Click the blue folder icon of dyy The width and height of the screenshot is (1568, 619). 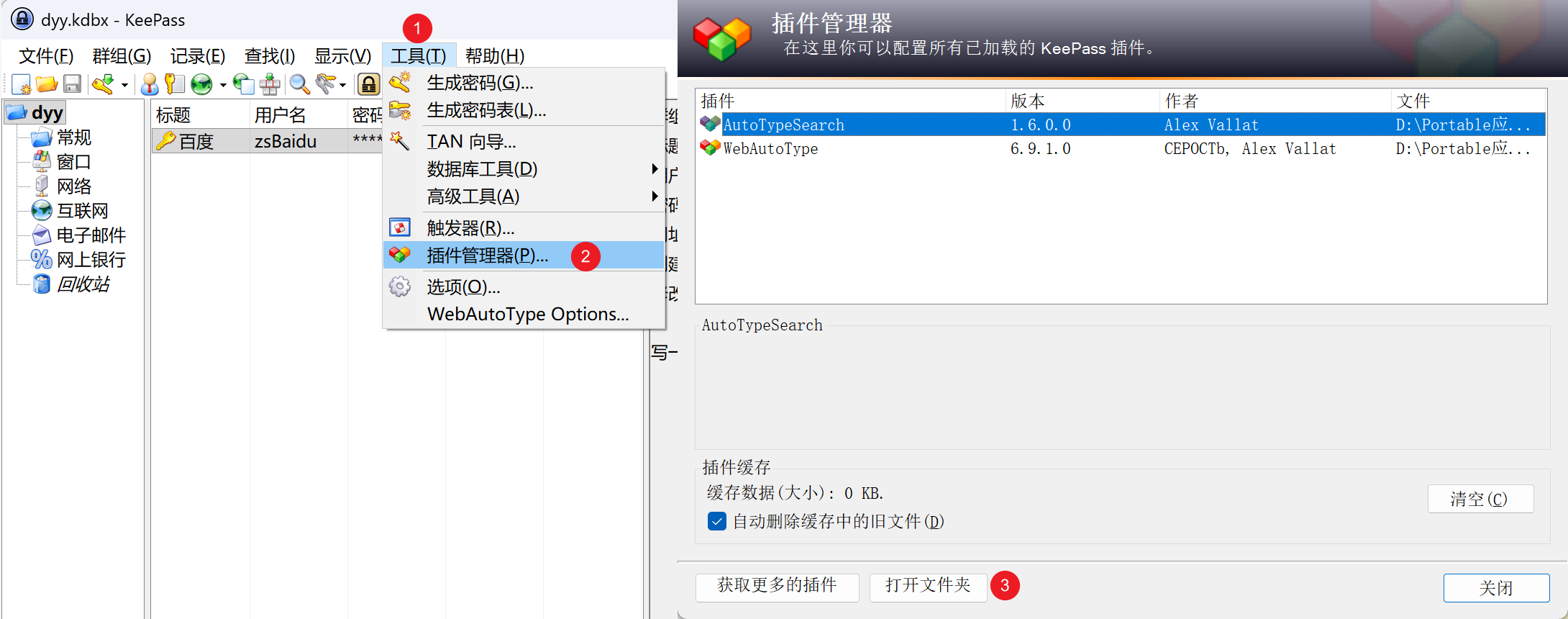click(x=17, y=112)
